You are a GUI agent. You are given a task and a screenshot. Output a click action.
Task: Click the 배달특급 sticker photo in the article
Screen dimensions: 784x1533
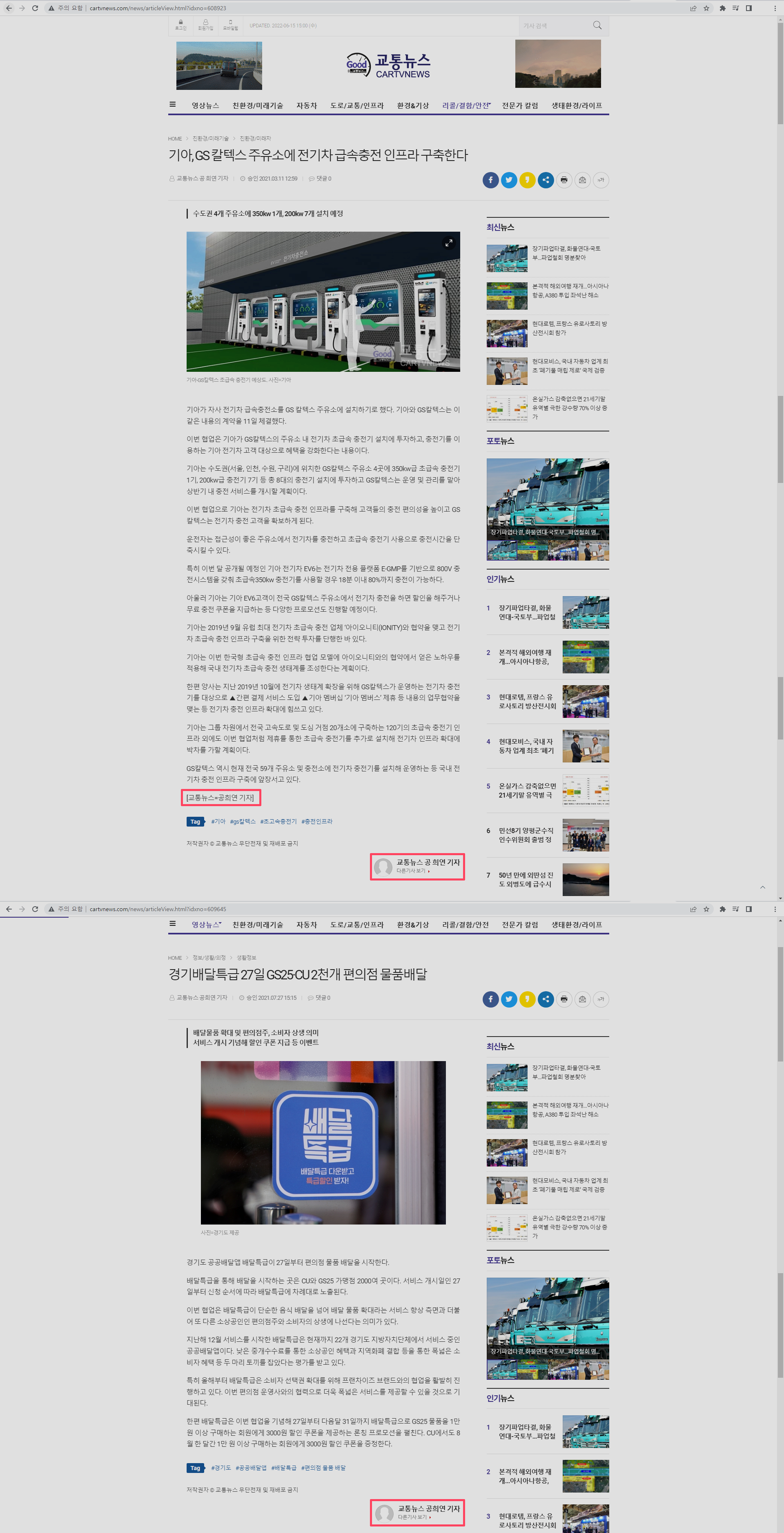click(x=323, y=1142)
